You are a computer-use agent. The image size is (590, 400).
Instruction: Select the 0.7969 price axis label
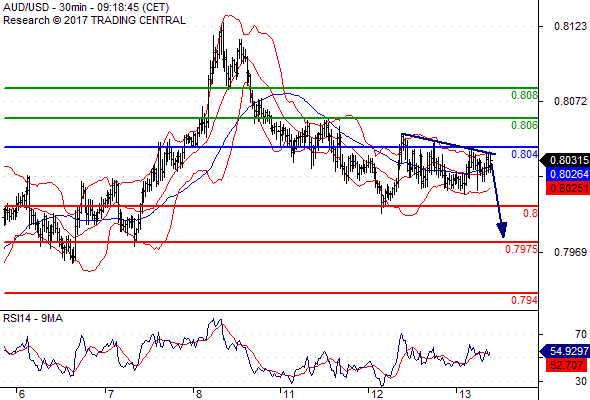click(x=570, y=252)
